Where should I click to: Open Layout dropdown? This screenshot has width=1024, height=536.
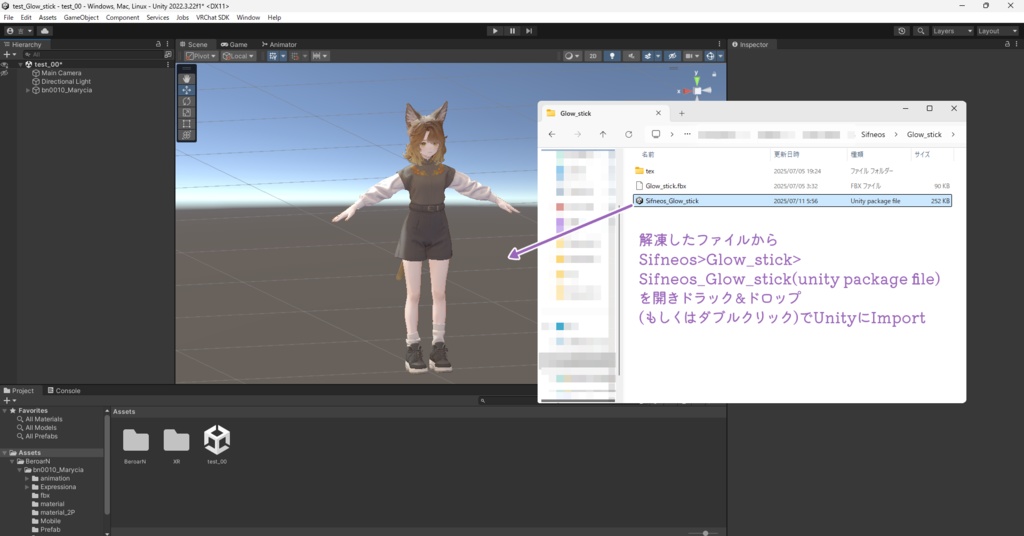click(997, 31)
